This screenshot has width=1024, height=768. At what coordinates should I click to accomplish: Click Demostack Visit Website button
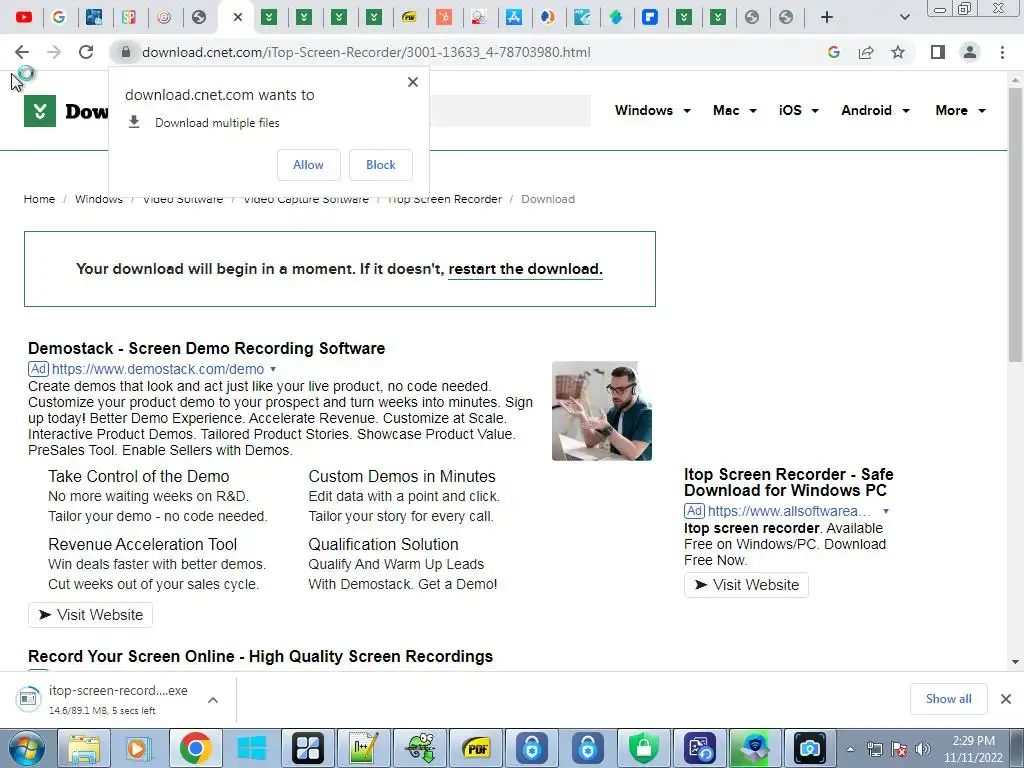[90, 615]
